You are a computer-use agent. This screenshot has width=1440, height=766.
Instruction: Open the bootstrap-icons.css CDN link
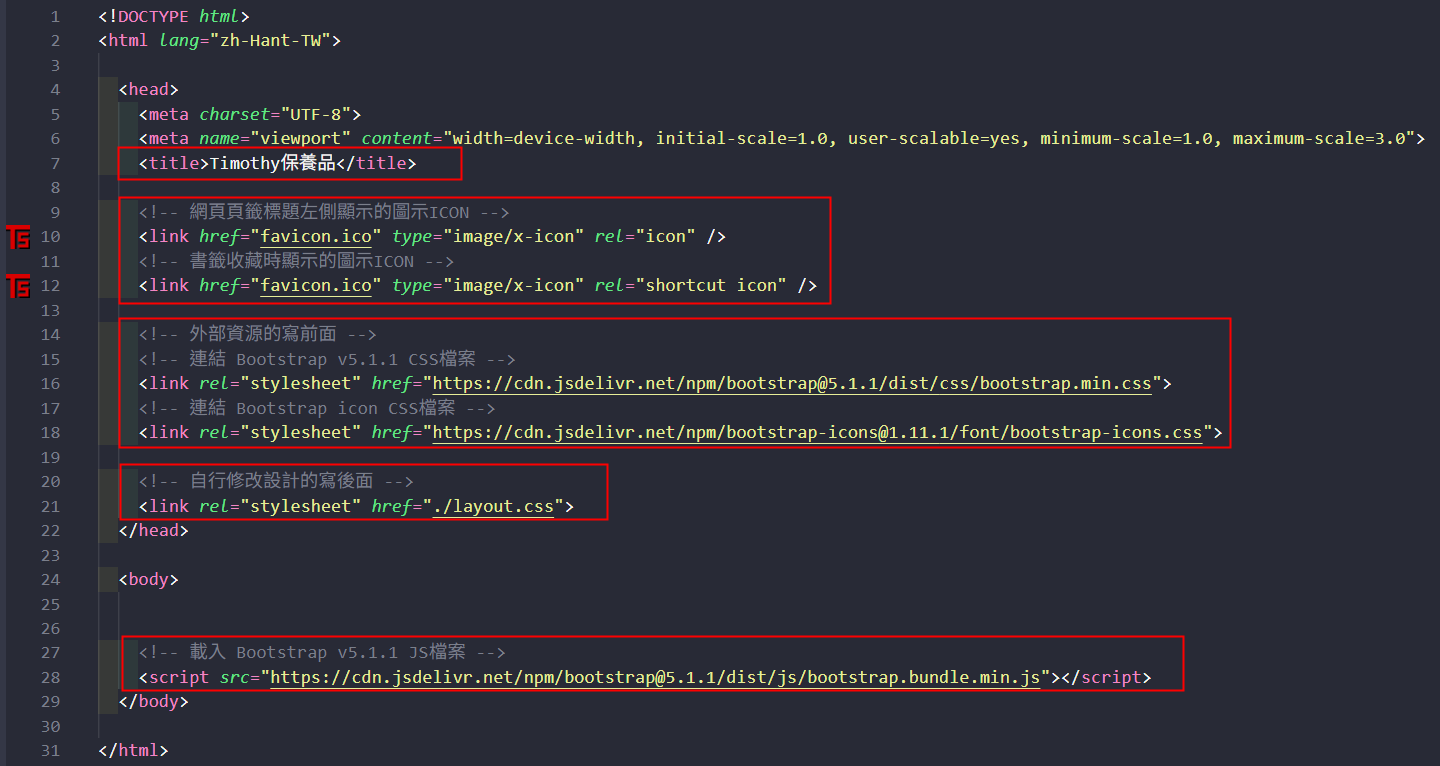(816, 433)
